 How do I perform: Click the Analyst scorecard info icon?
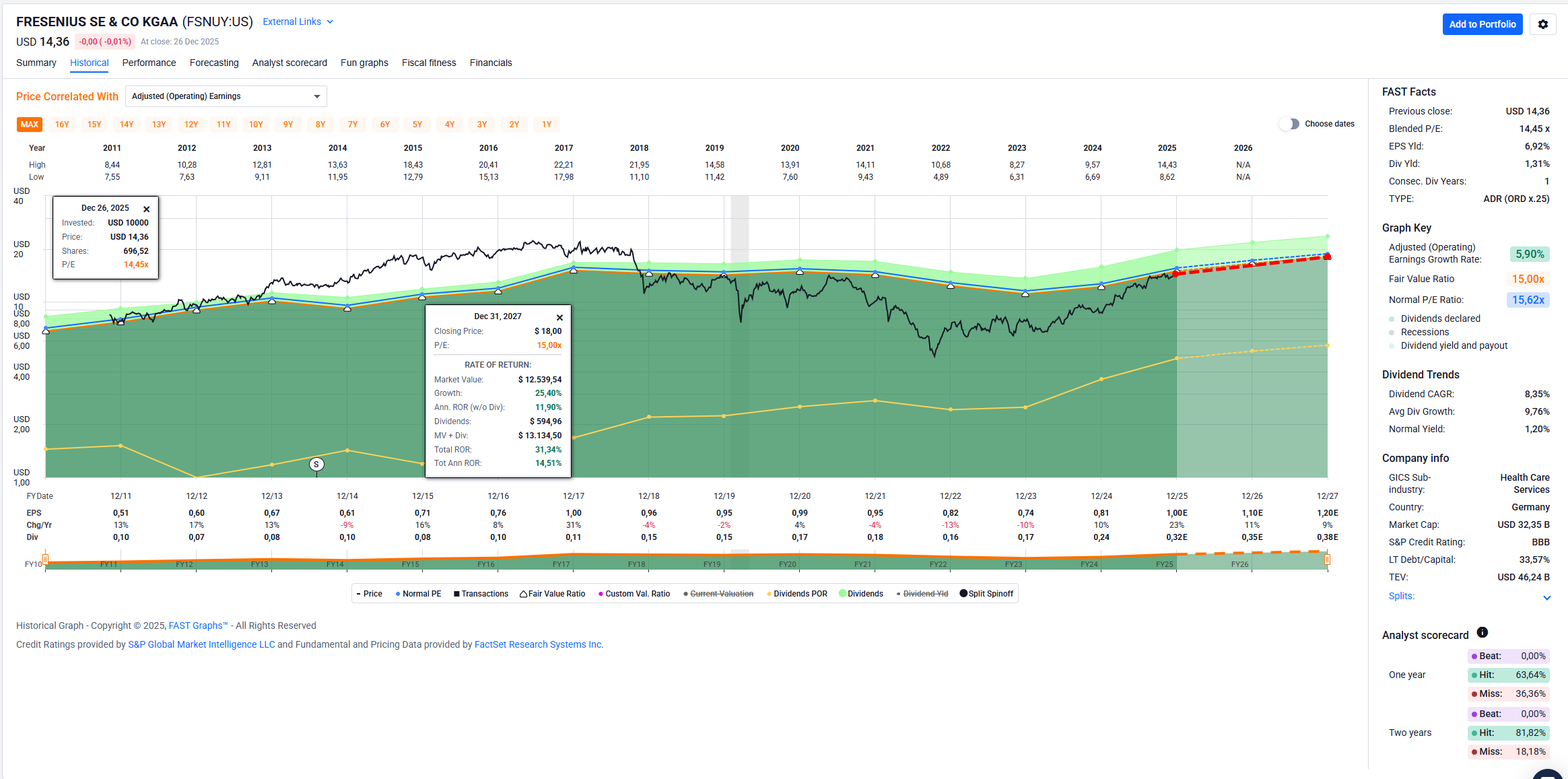tap(1482, 632)
